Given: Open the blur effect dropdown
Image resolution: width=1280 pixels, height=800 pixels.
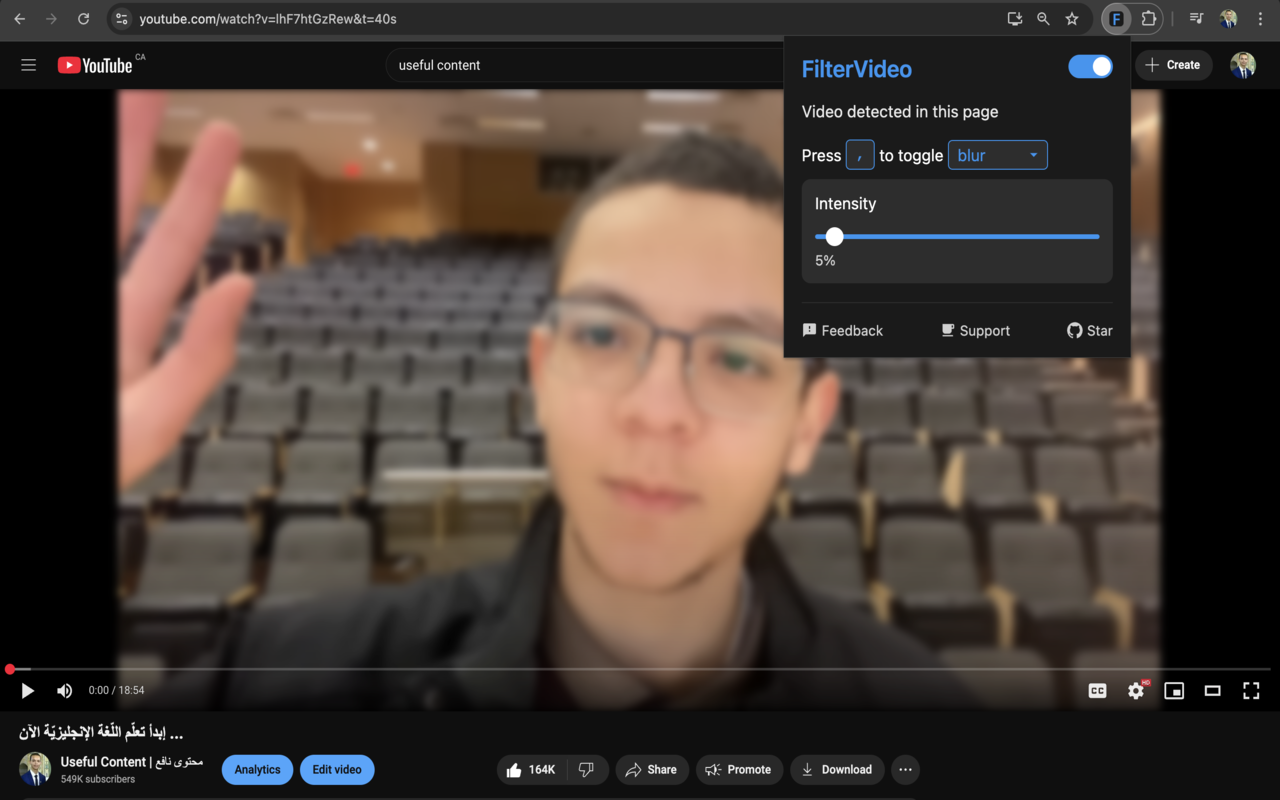Looking at the screenshot, I should coord(997,155).
